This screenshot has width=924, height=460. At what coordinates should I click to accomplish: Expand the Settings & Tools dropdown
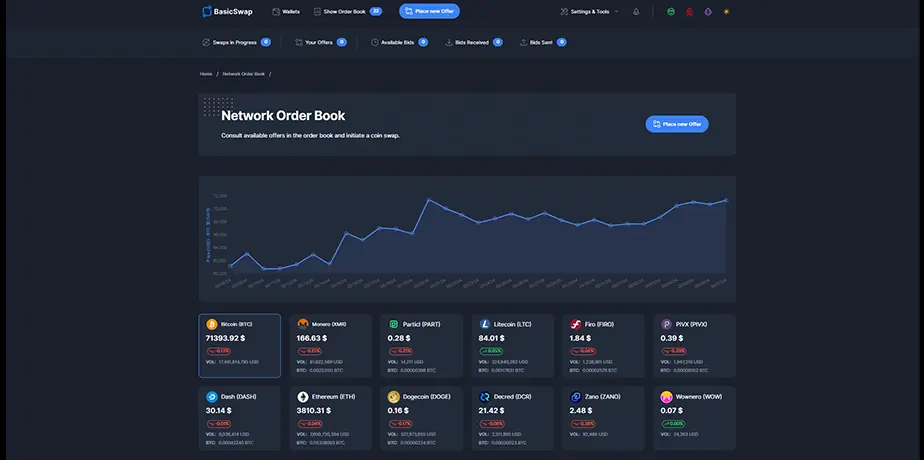click(x=589, y=11)
